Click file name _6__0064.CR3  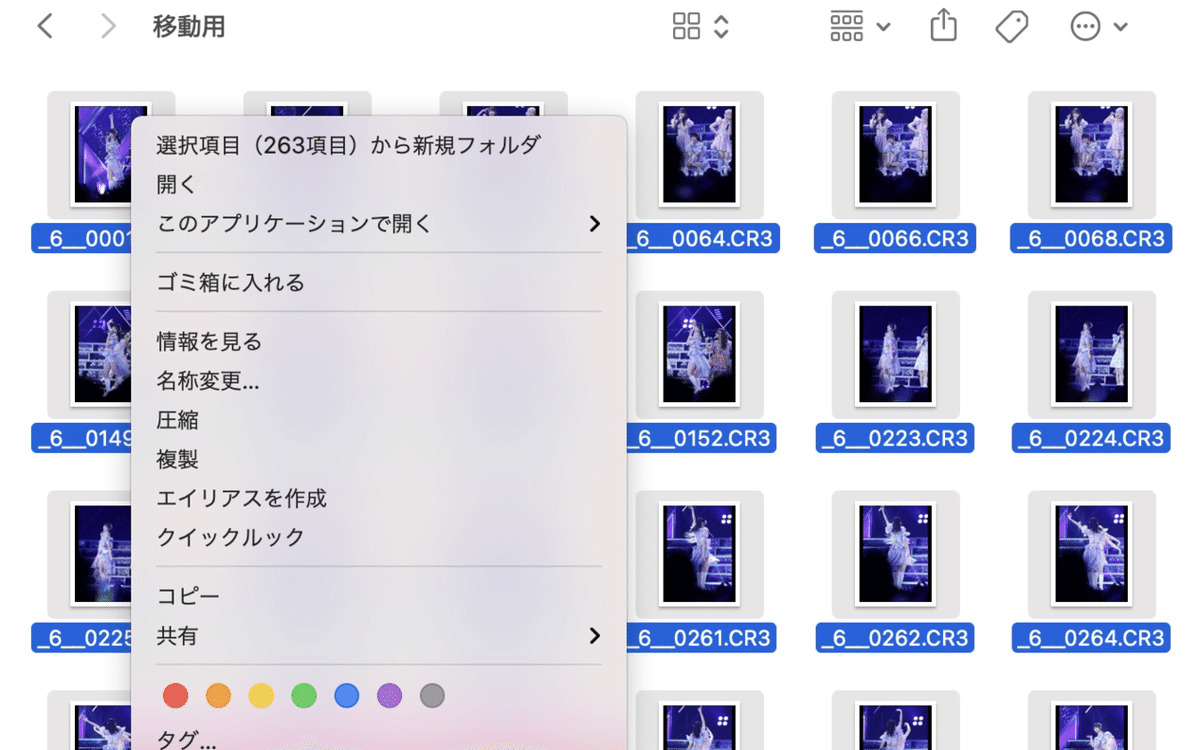click(x=703, y=238)
